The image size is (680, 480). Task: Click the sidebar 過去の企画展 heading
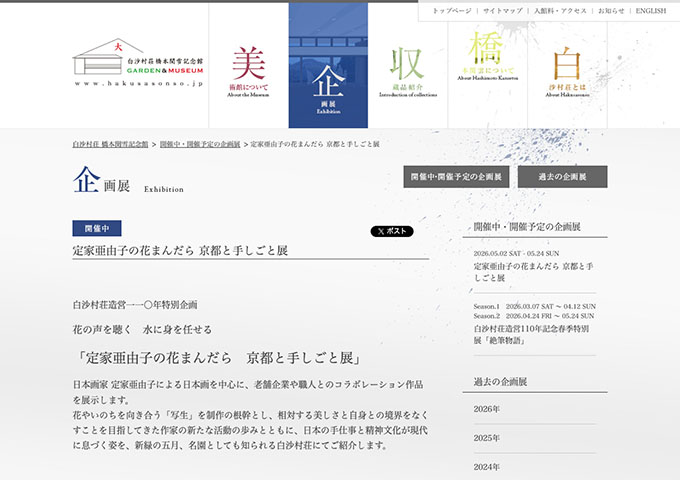pos(500,382)
